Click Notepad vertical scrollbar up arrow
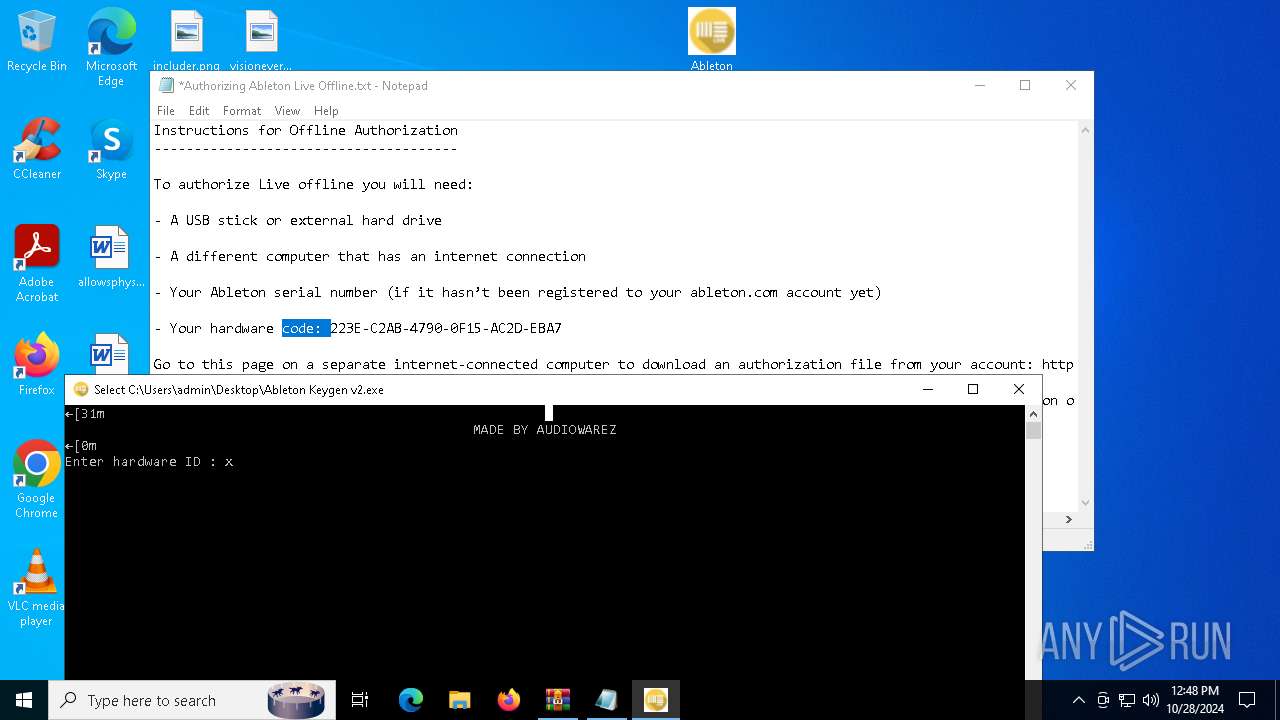The image size is (1280, 720). (x=1085, y=130)
